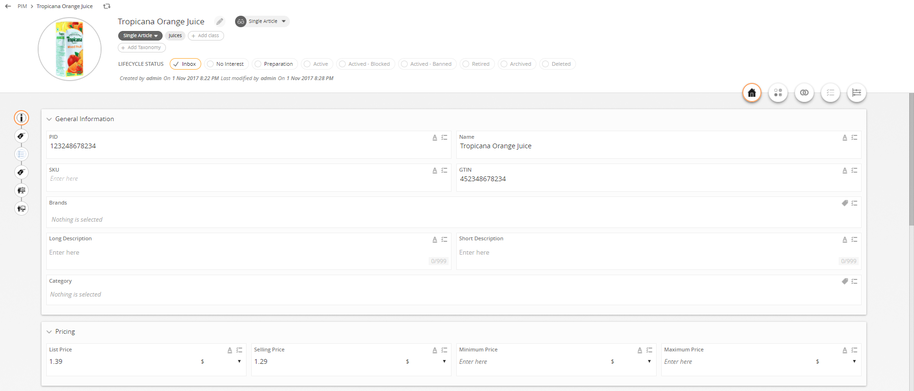The image size is (914, 391).
Task: Click the lock icon in Name field
Action: pyautogui.click(x=845, y=138)
